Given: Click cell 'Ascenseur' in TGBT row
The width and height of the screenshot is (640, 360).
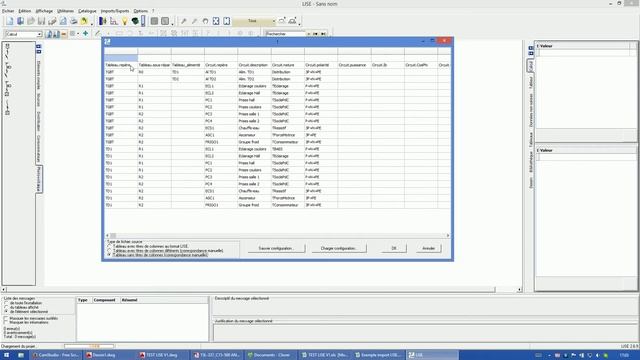Looking at the screenshot, I should [254, 135].
